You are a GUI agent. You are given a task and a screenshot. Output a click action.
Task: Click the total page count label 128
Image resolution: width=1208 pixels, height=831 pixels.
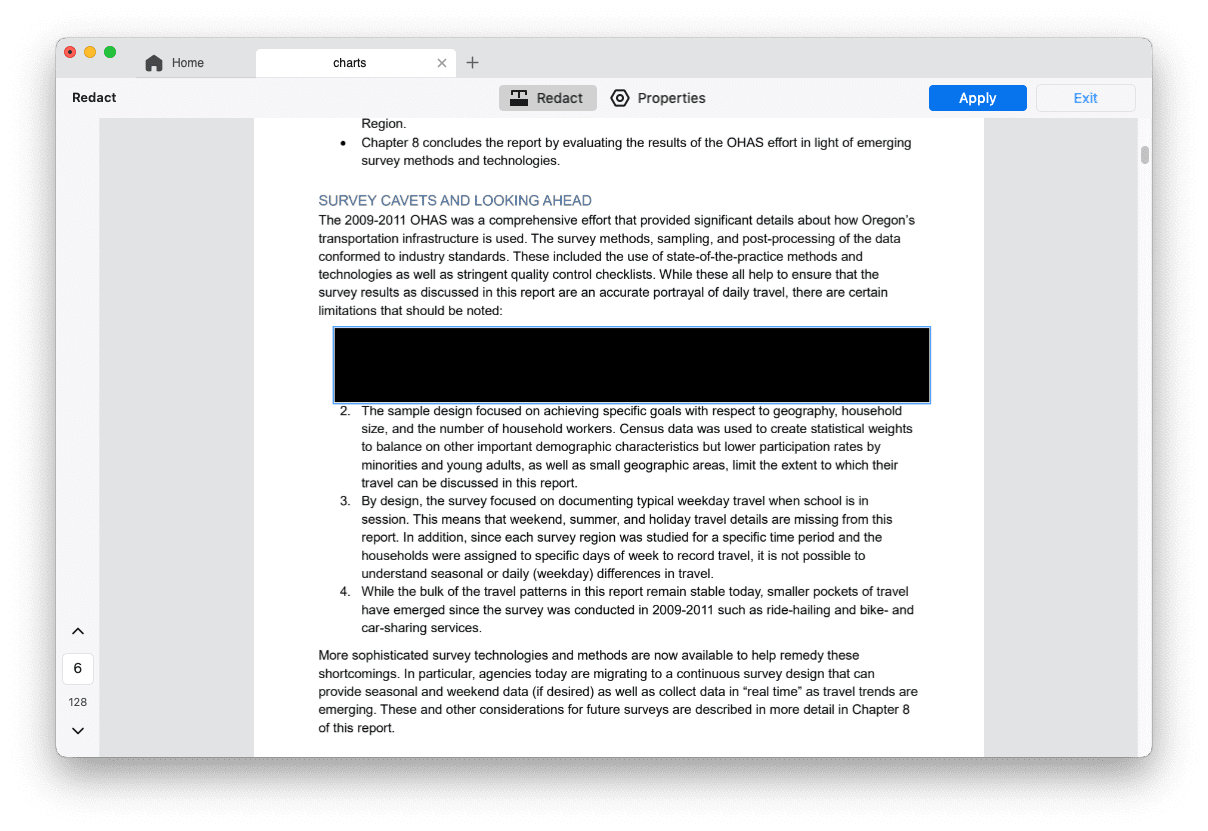(x=77, y=701)
